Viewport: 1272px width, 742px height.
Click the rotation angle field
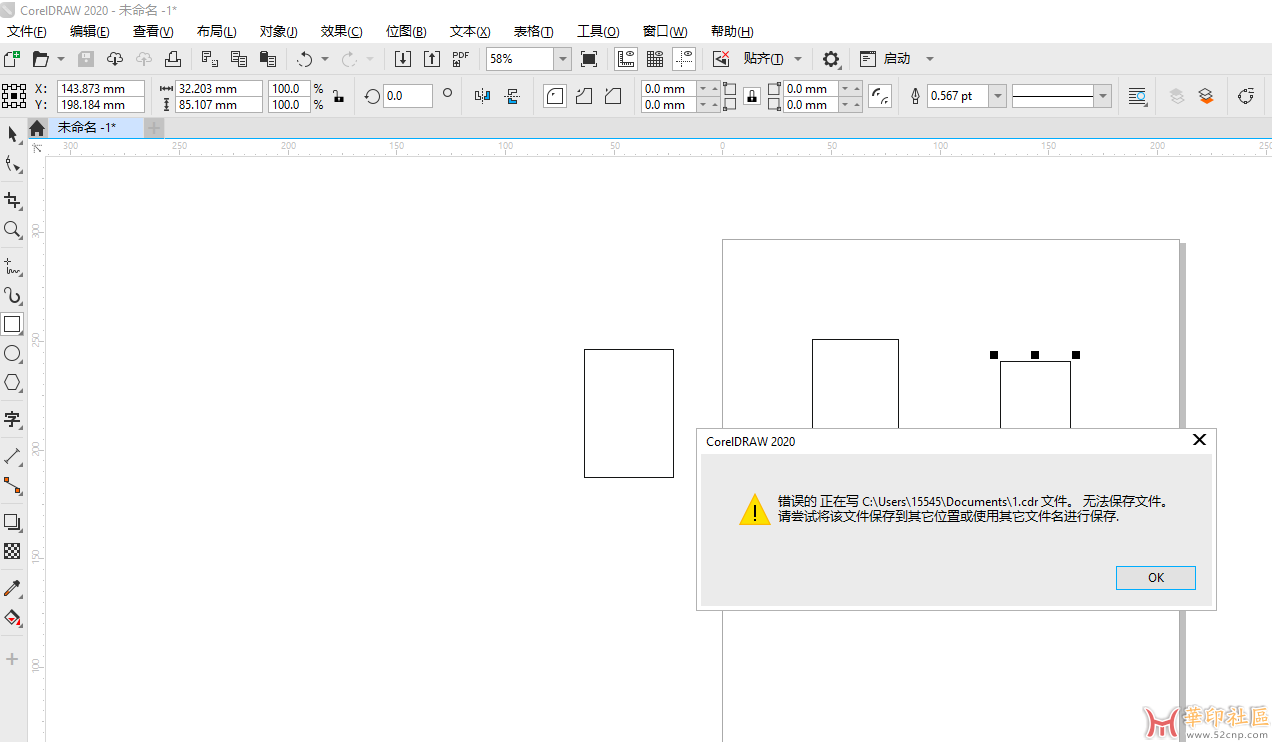(408, 96)
